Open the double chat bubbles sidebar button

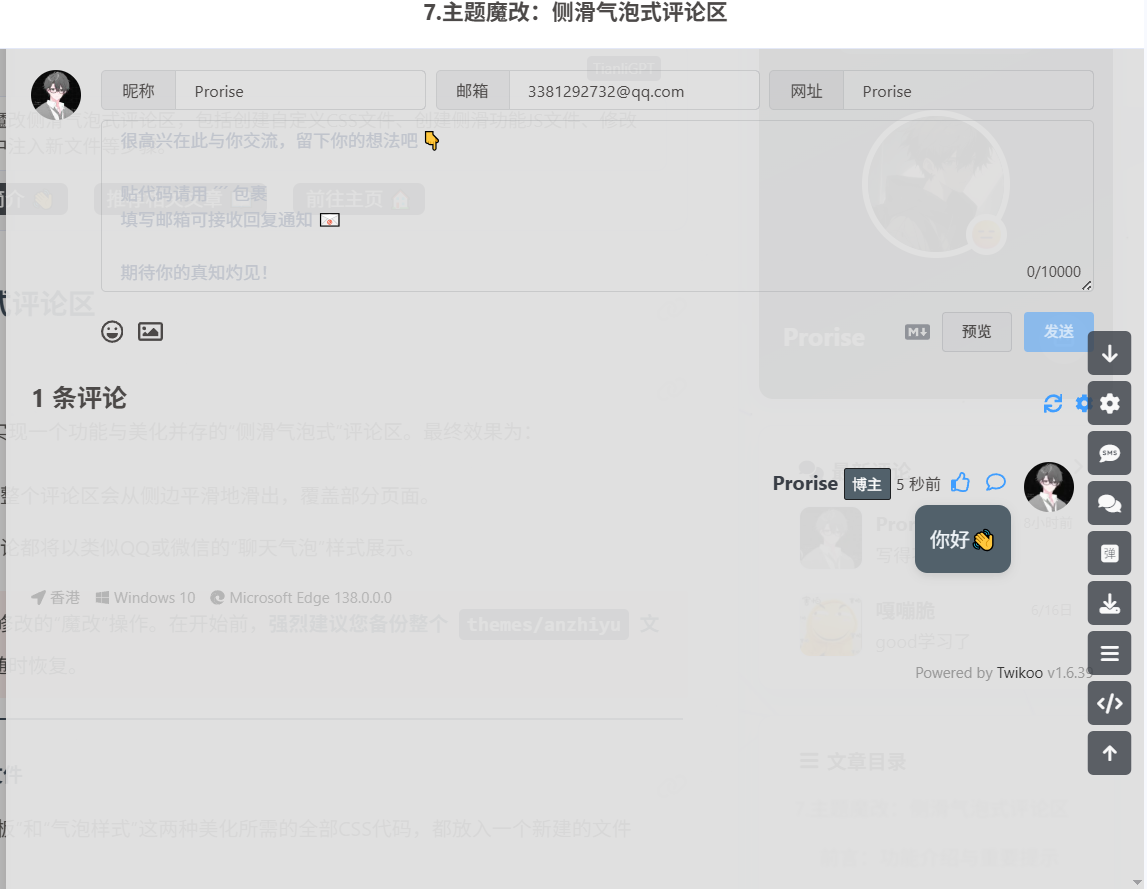[1109, 503]
